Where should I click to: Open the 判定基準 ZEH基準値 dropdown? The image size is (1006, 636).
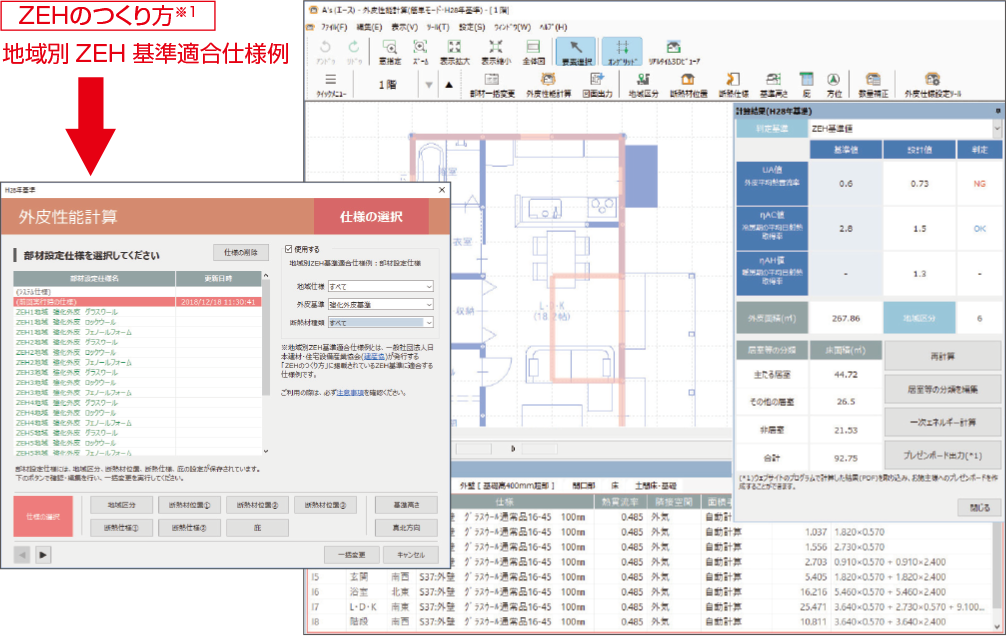(x=905, y=128)
